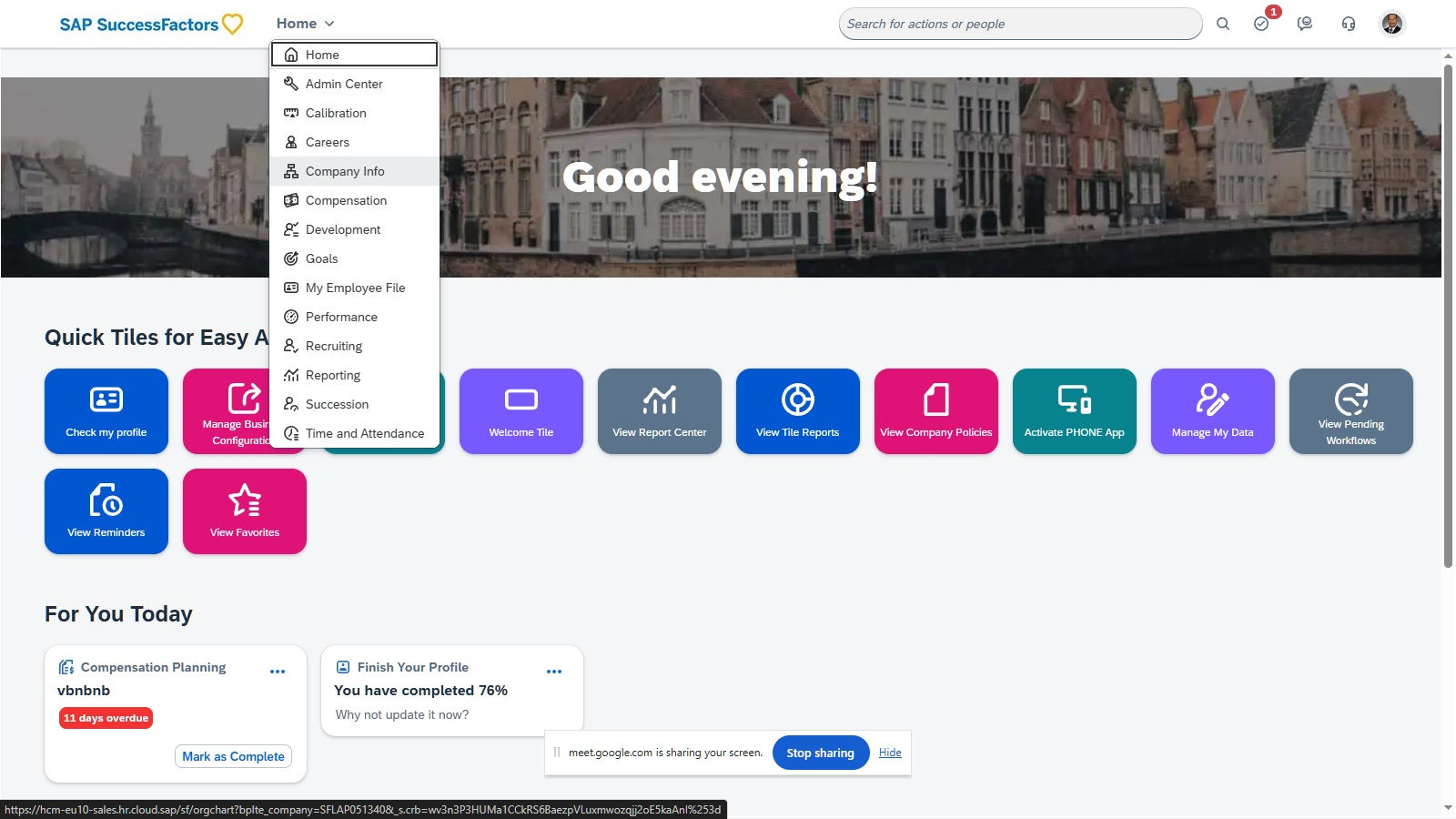Click the Reporting chart icon in menu
1456x819 pixels.
point(291,375)
